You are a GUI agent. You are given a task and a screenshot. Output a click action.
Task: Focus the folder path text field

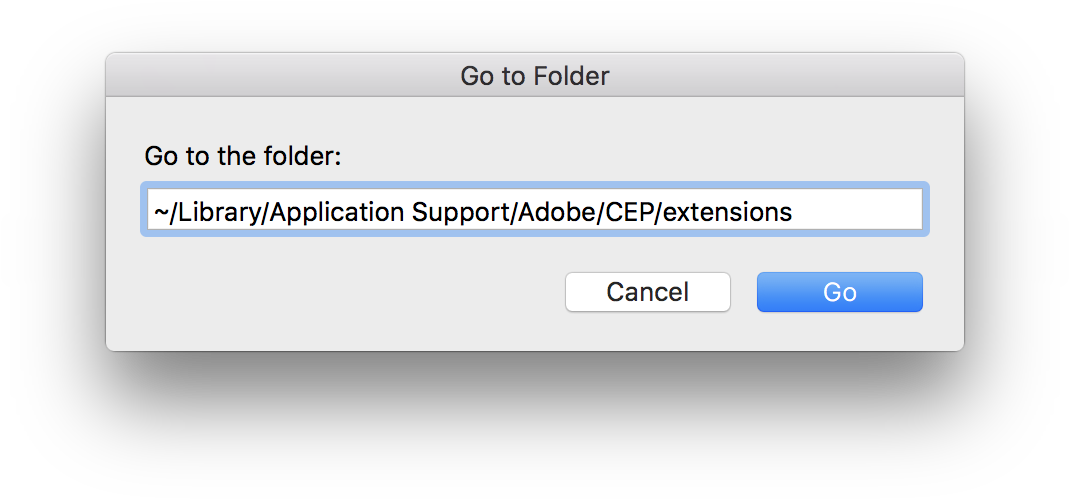534,210
